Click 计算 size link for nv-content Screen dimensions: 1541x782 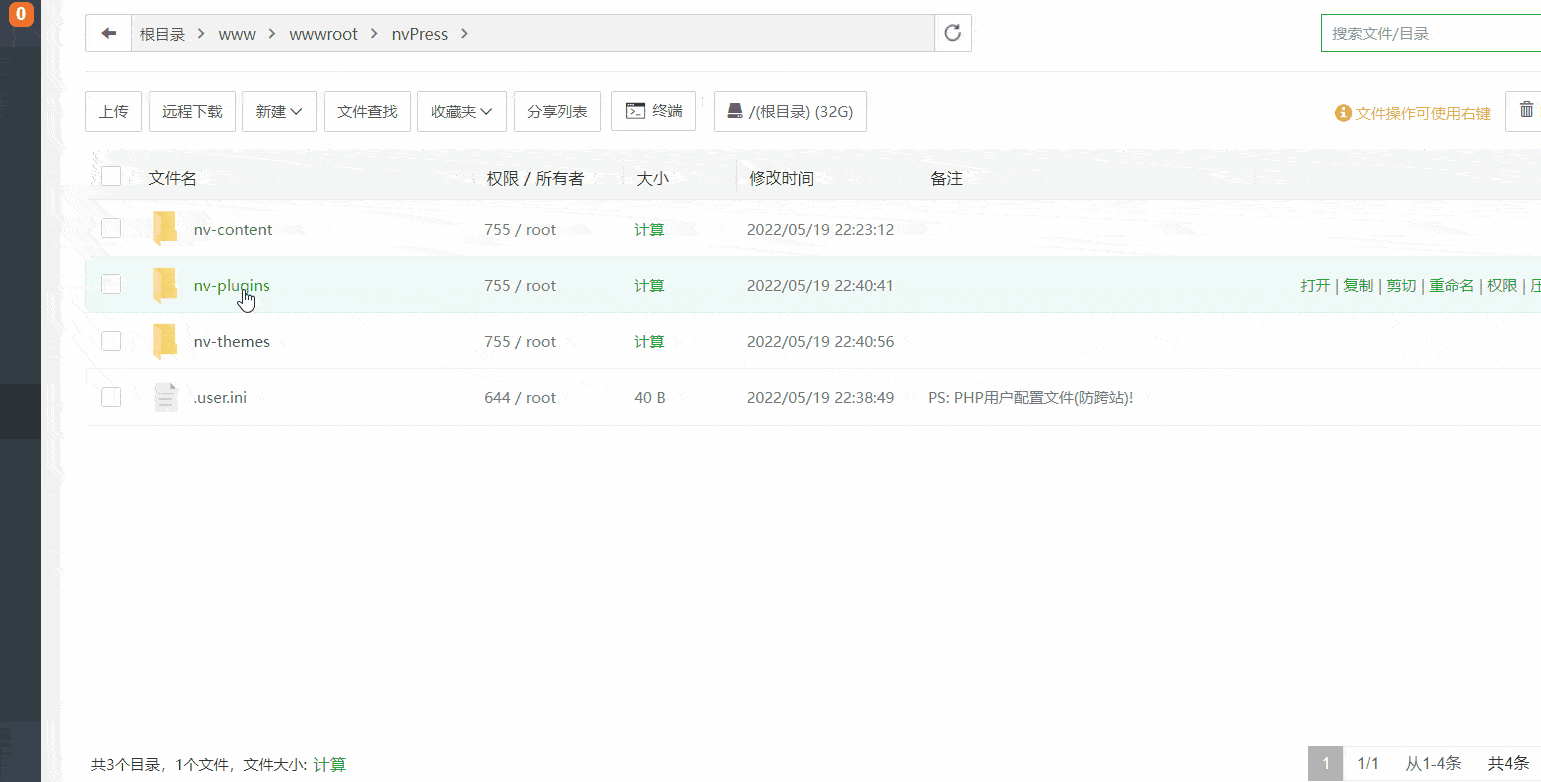tap(649, 229)
